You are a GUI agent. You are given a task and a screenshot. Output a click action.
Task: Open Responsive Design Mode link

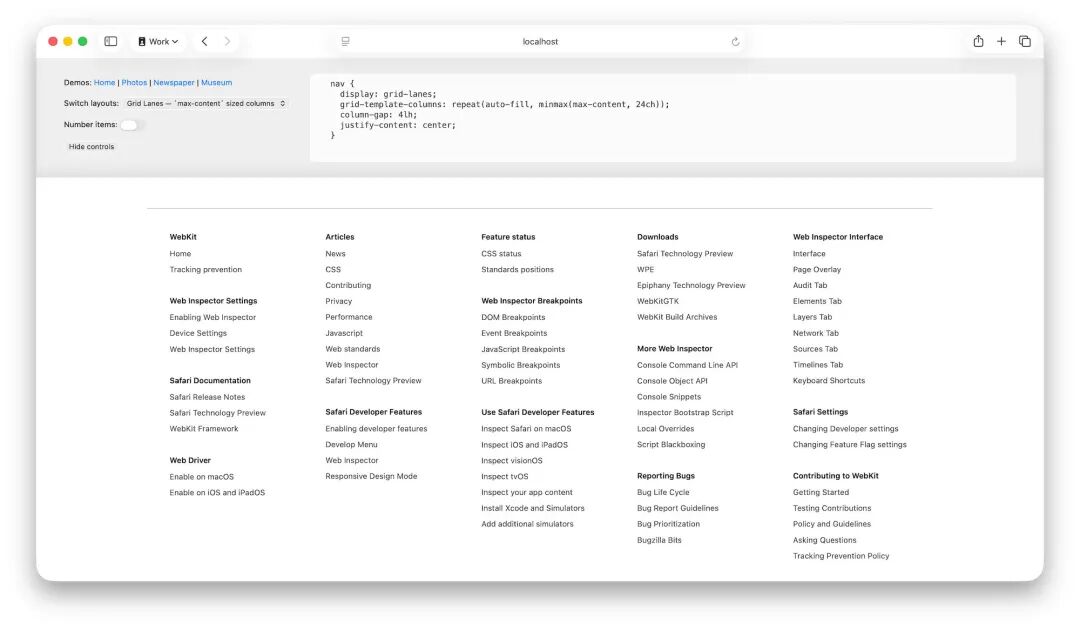tap(371, 477)
